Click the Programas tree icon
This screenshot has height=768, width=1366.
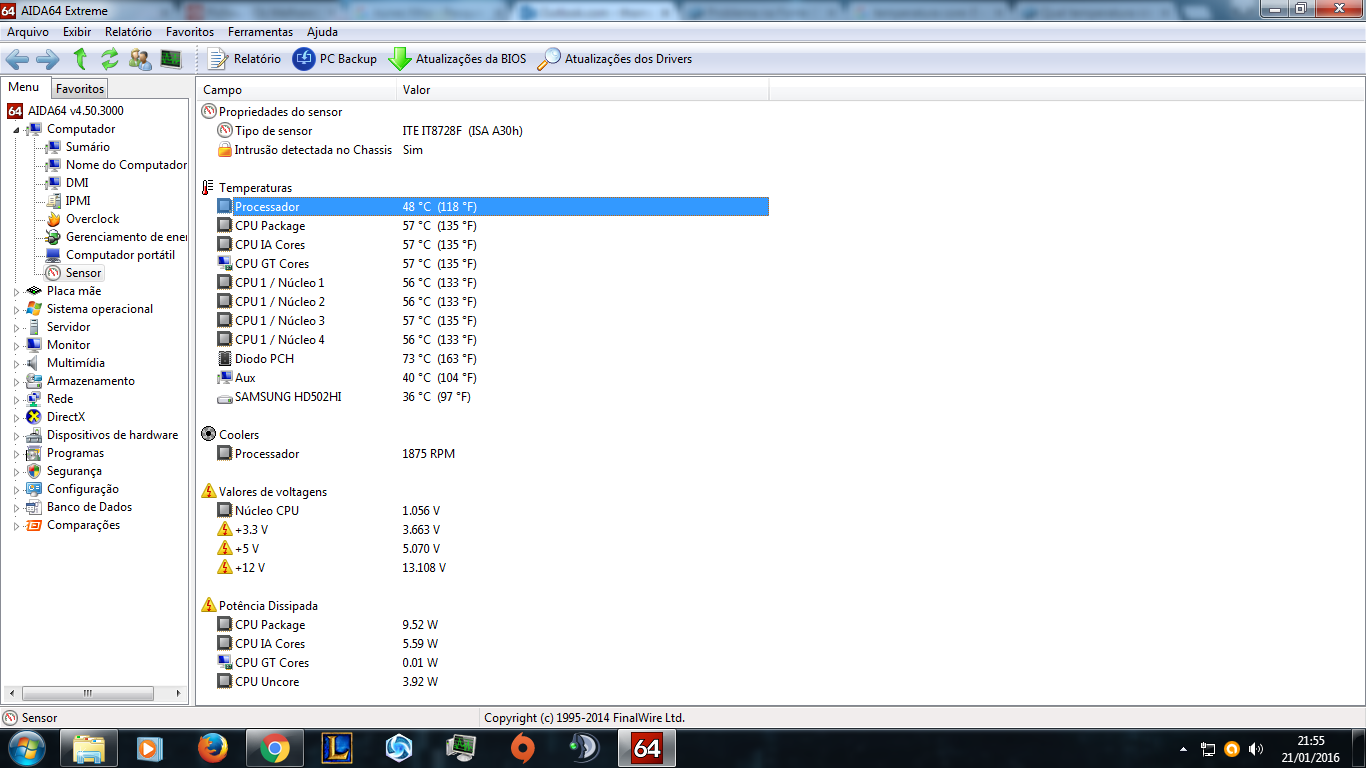34,453
